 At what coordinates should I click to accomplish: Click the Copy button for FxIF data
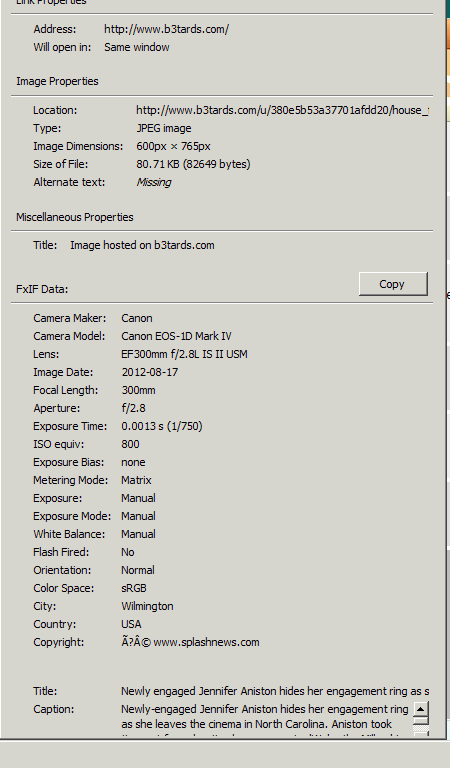(393, 284)
